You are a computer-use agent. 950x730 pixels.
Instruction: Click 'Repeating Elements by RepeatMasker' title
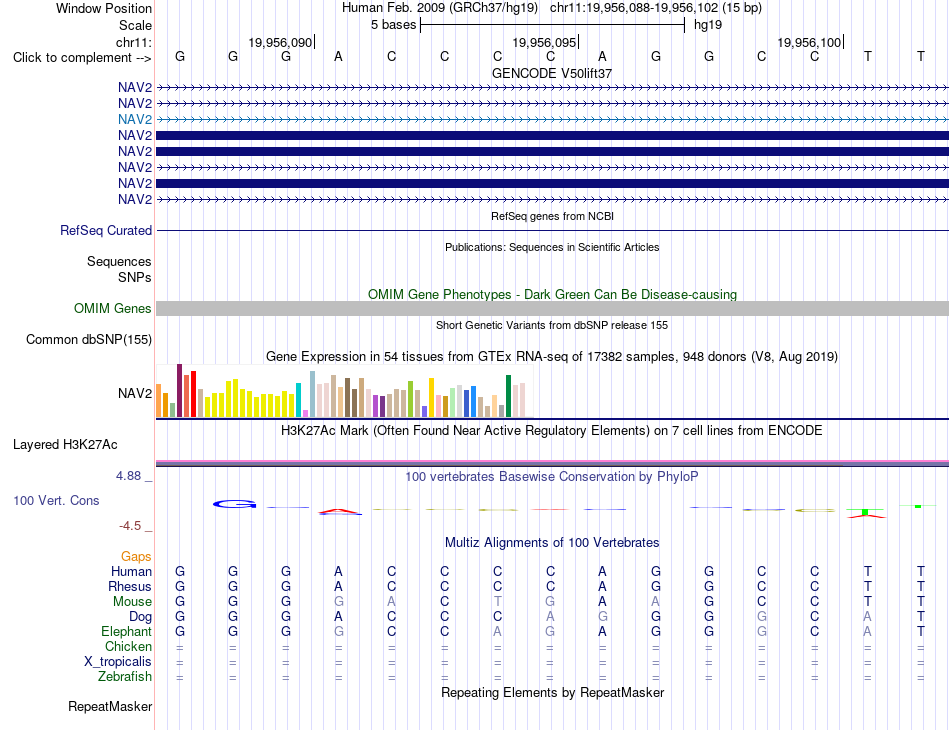[553, 692]
